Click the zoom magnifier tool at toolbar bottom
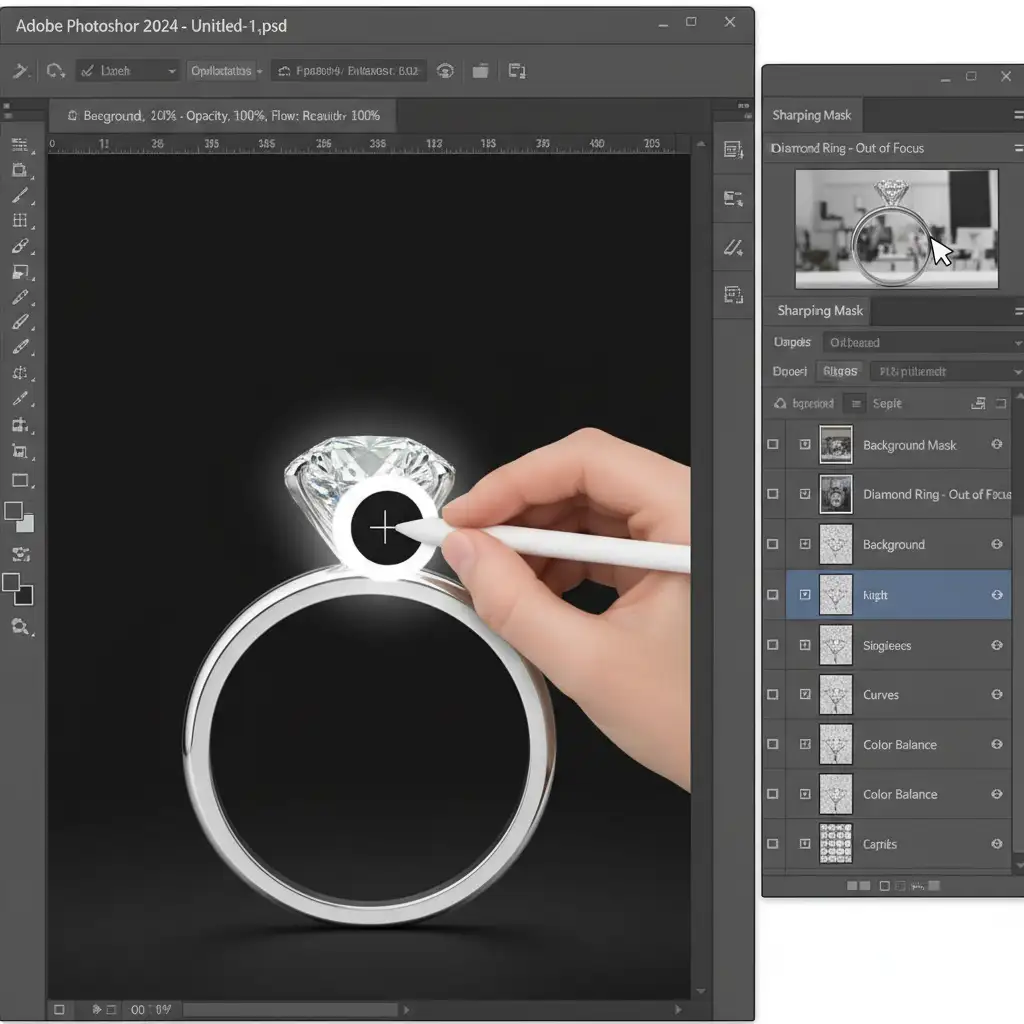 point(20,626)
